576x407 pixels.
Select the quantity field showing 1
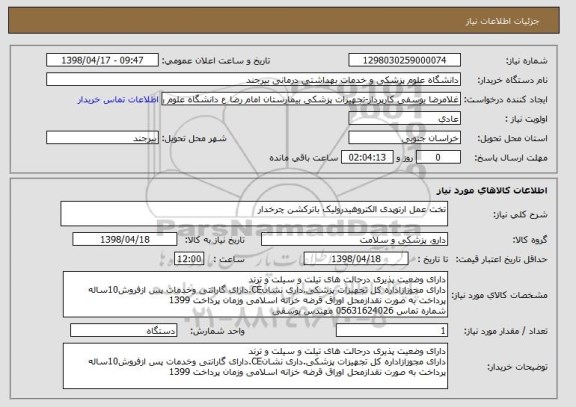pos(392,331)
